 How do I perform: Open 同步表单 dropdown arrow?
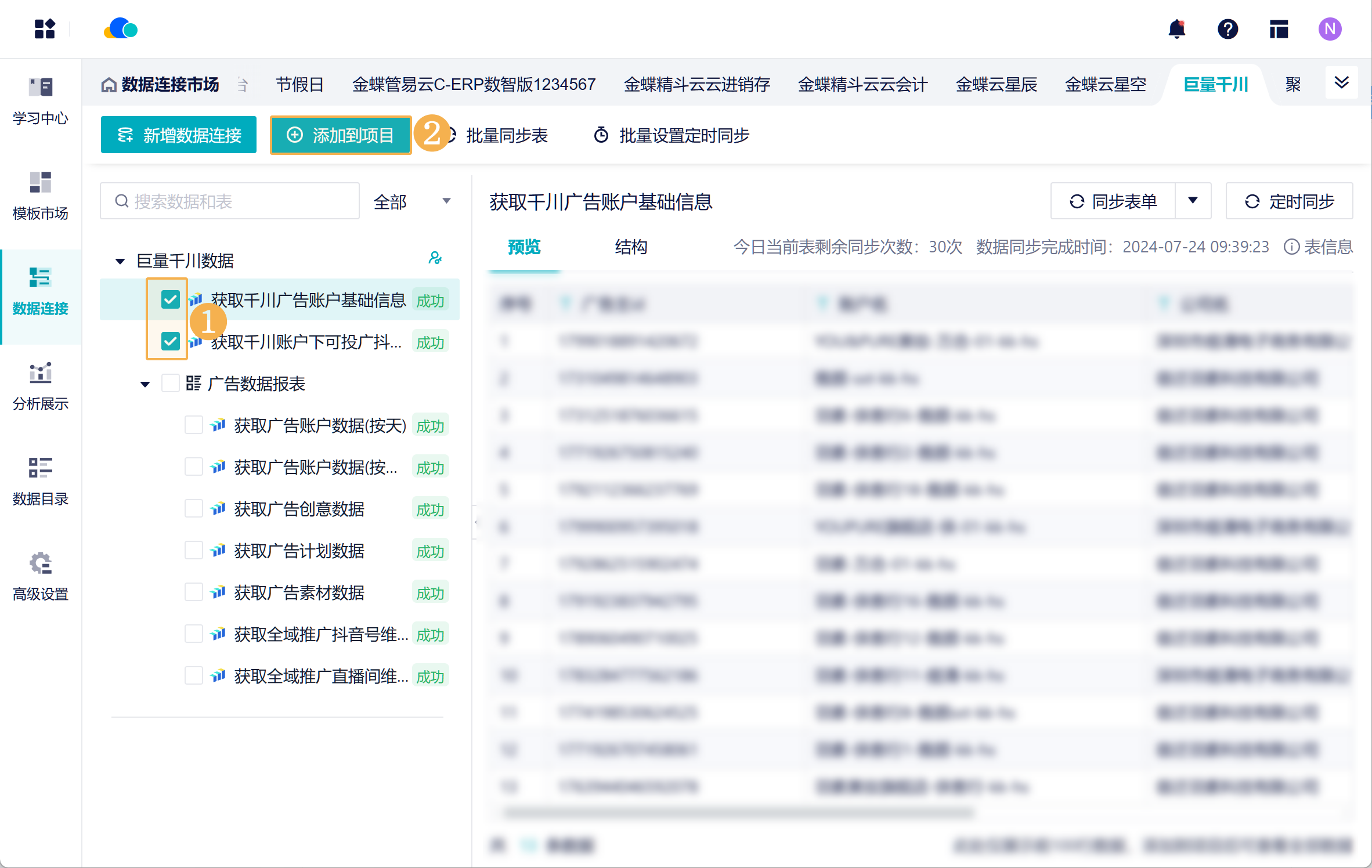(x=1193, y=201)
